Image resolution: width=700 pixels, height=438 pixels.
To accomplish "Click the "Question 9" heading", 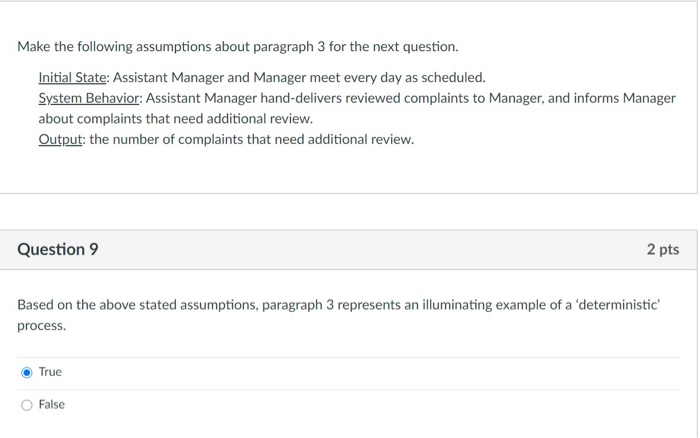I will (58, 249).
